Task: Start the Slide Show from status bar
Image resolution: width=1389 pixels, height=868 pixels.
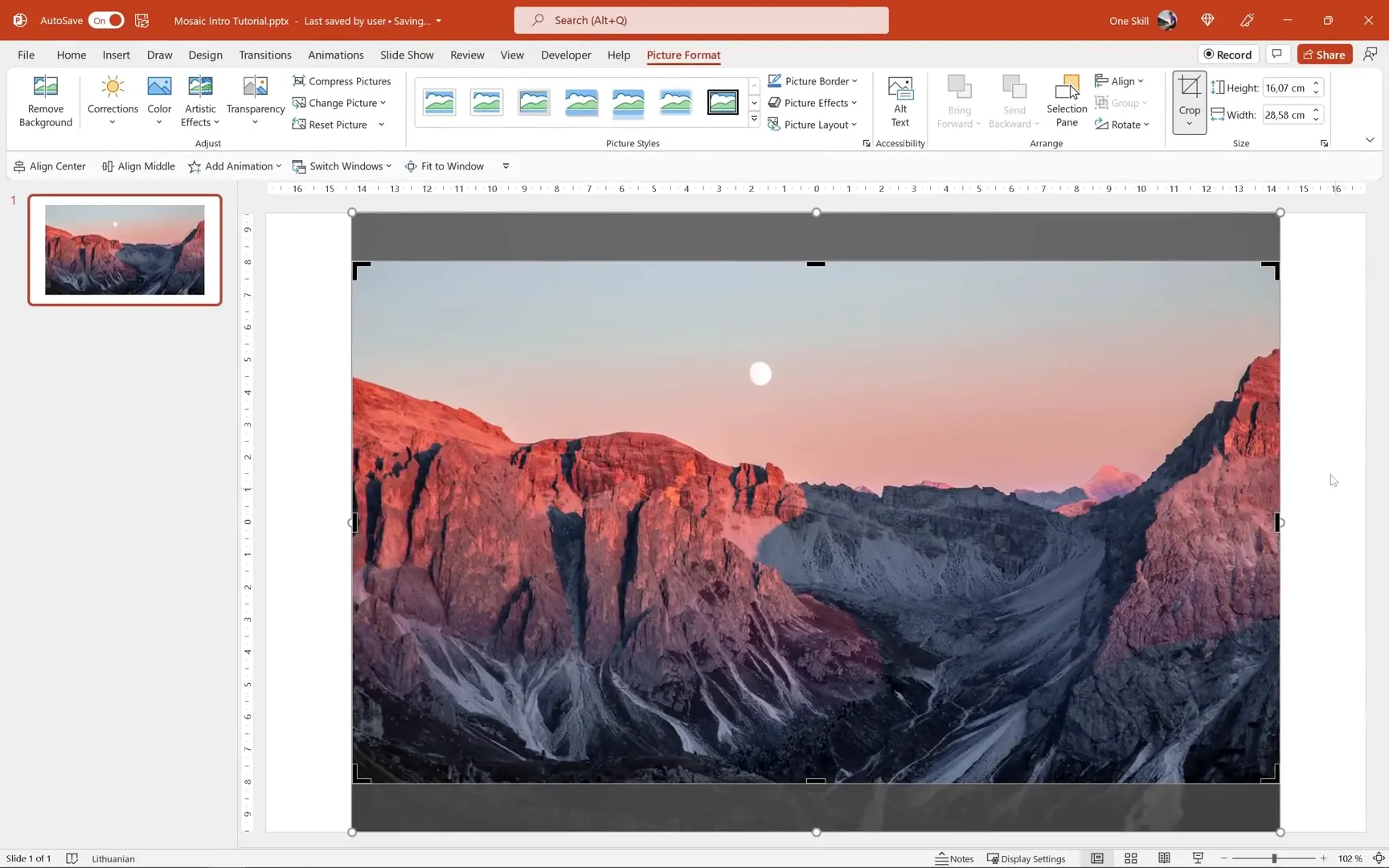Action: click(x=1198, y=858)
